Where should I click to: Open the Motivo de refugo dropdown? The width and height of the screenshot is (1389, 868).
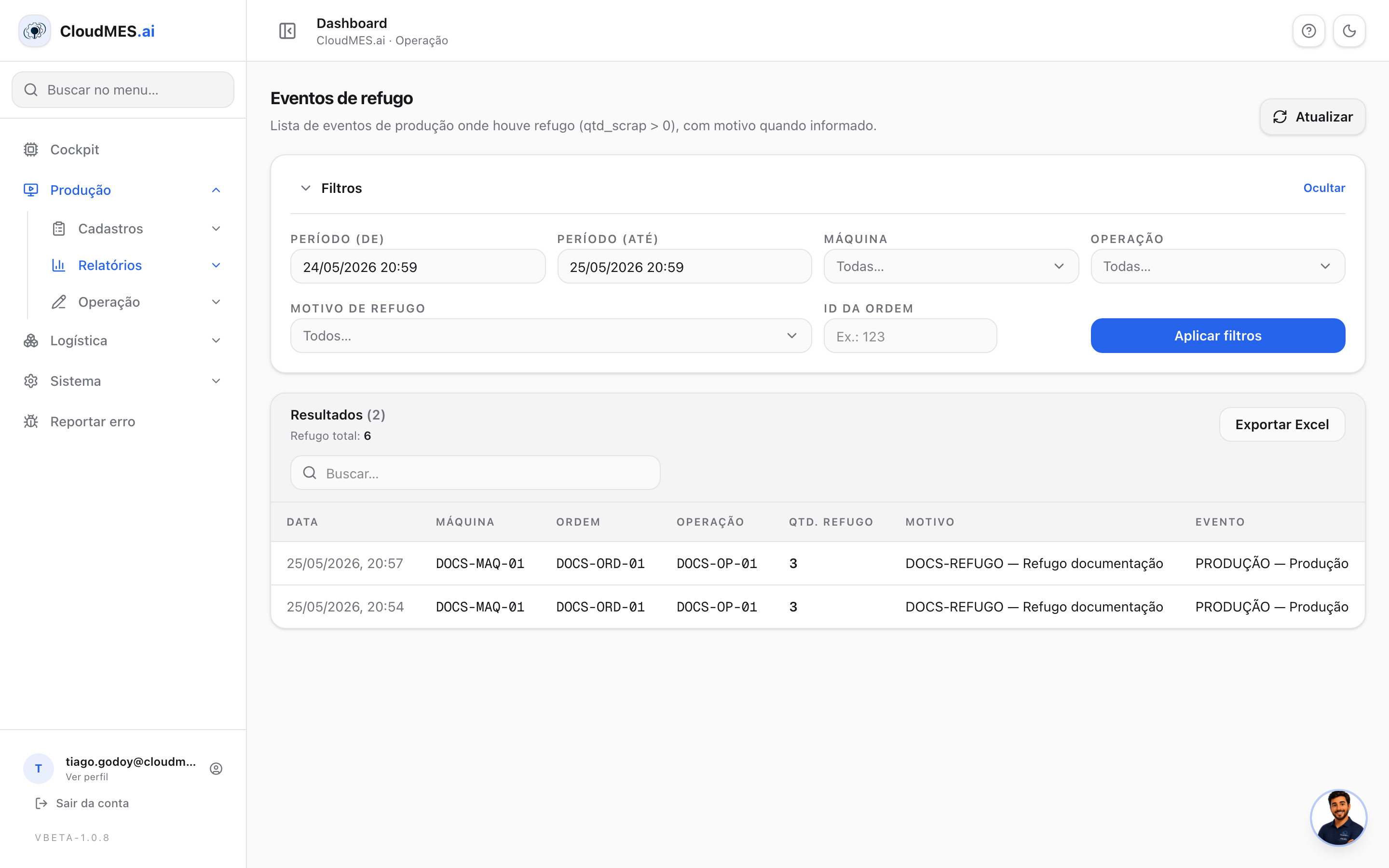pos(551,336)
